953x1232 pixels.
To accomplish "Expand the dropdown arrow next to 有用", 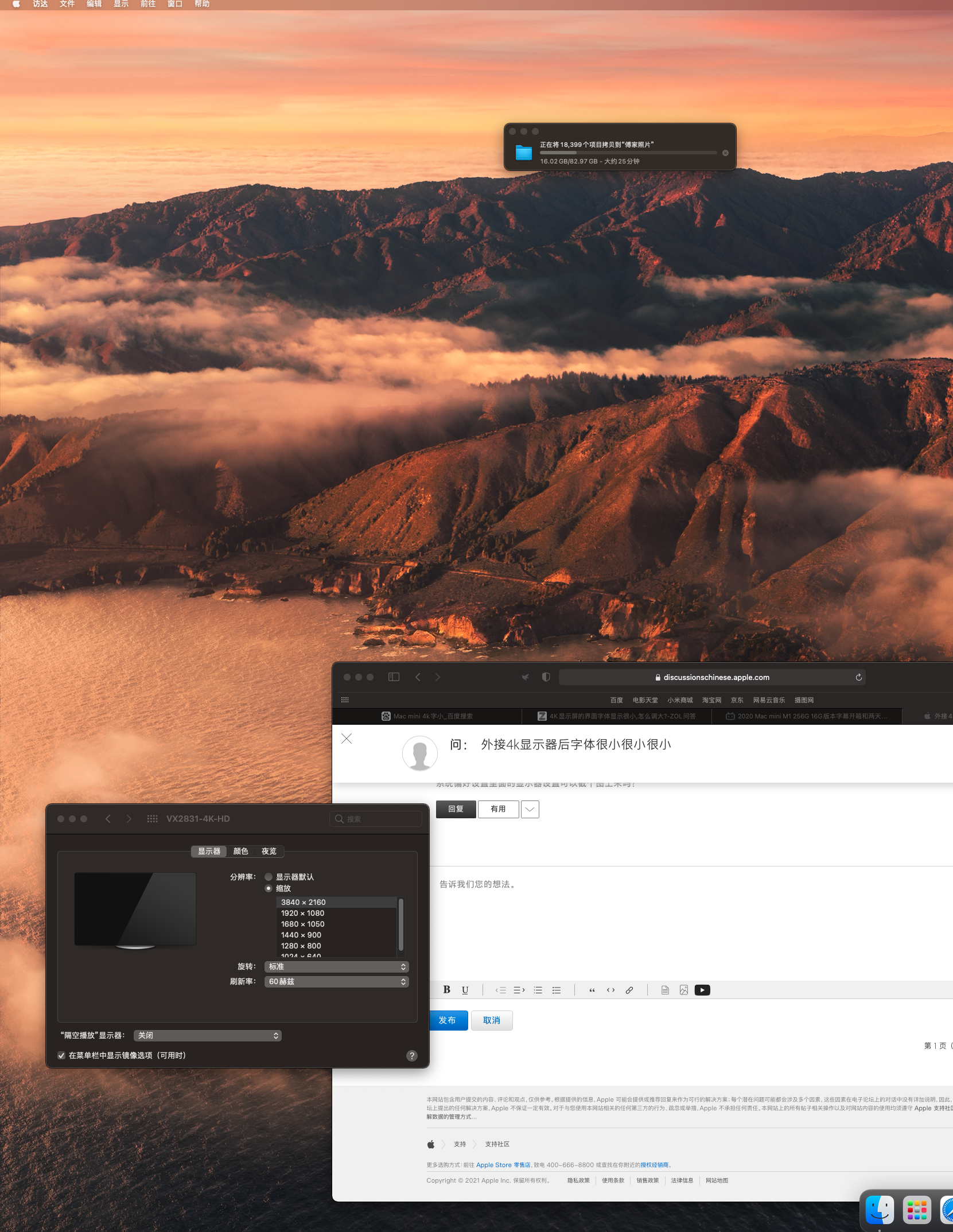I will [530, 809].
